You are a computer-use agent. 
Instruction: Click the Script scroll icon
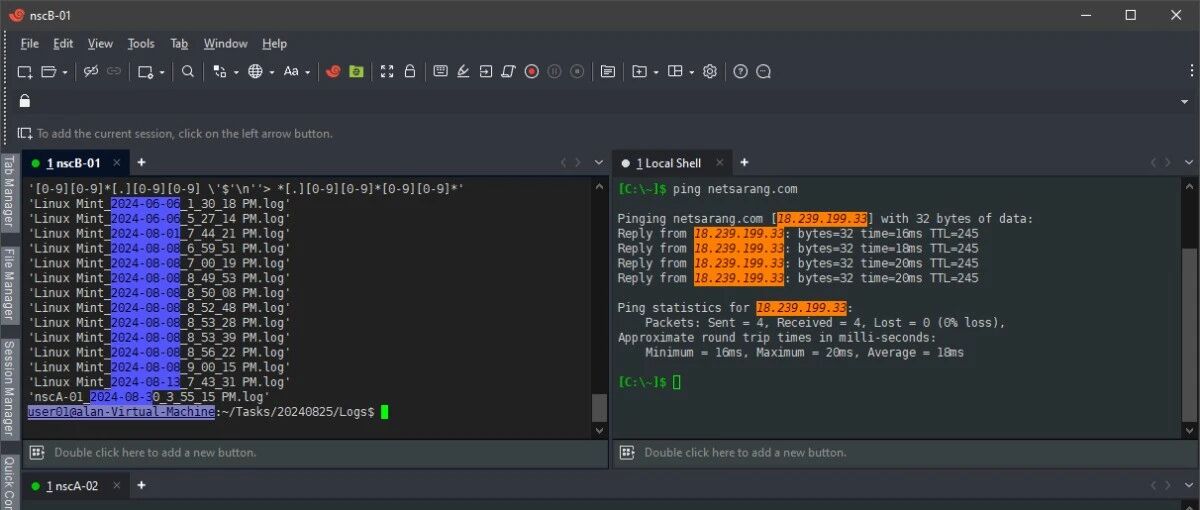point(509,72)
